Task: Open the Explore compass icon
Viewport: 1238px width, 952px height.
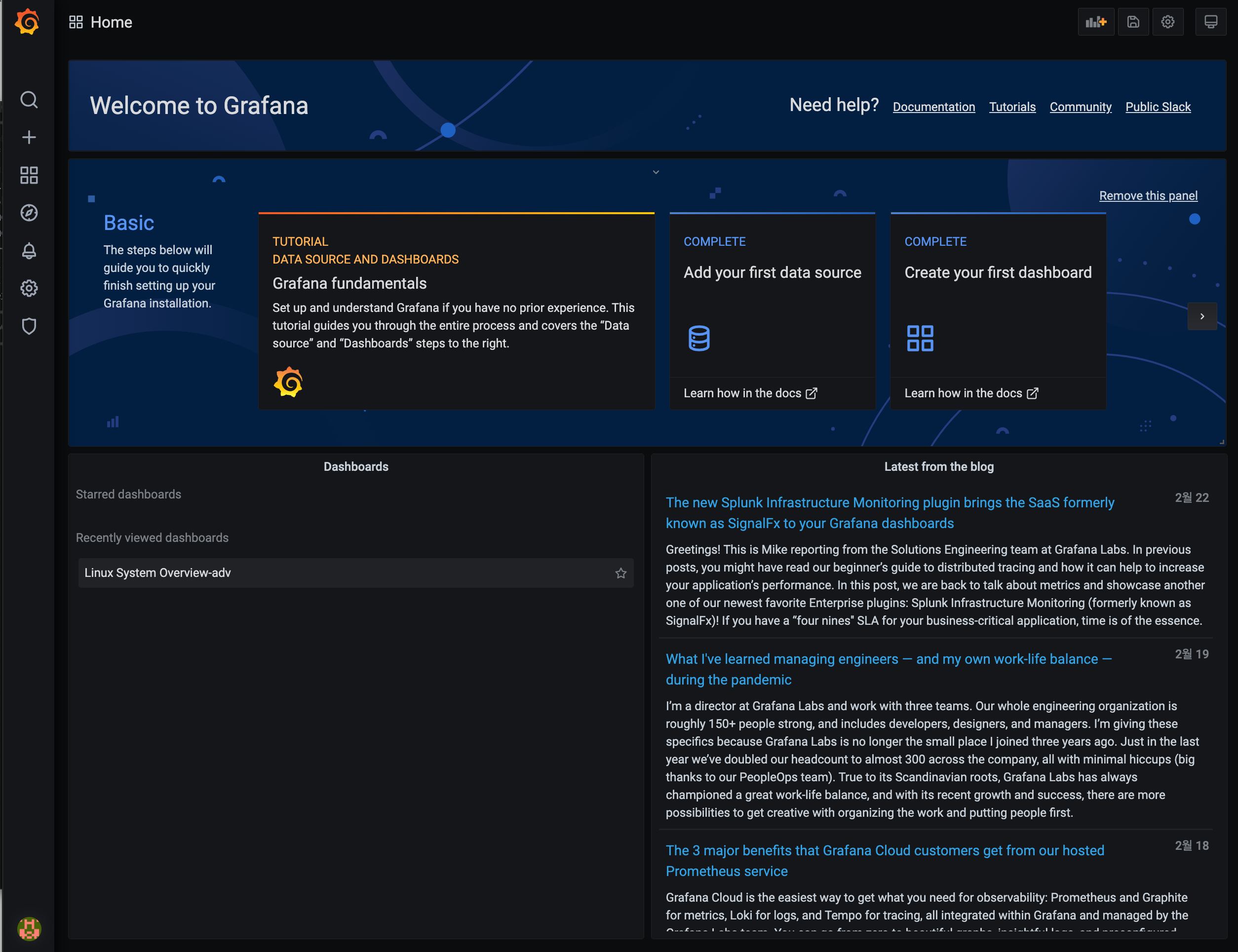Action: point(29,213)
